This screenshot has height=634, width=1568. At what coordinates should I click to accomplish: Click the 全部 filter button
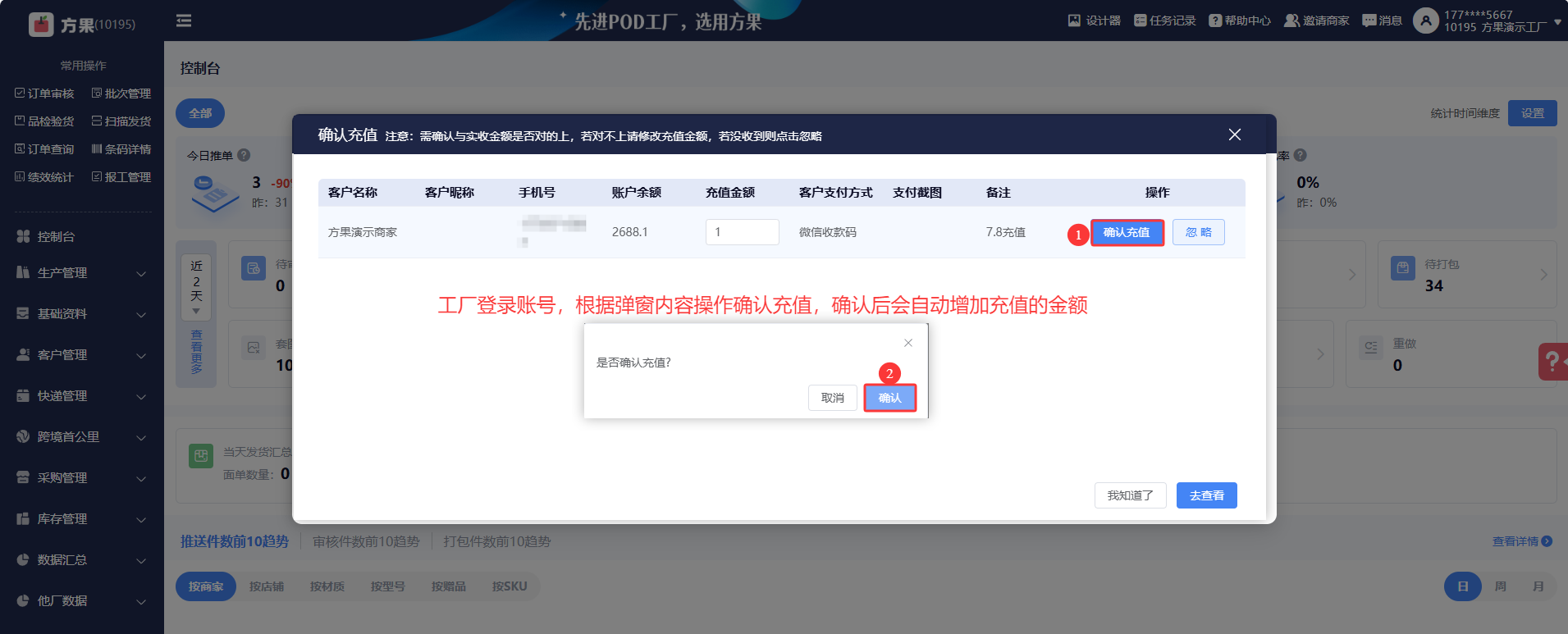[200, 113]
